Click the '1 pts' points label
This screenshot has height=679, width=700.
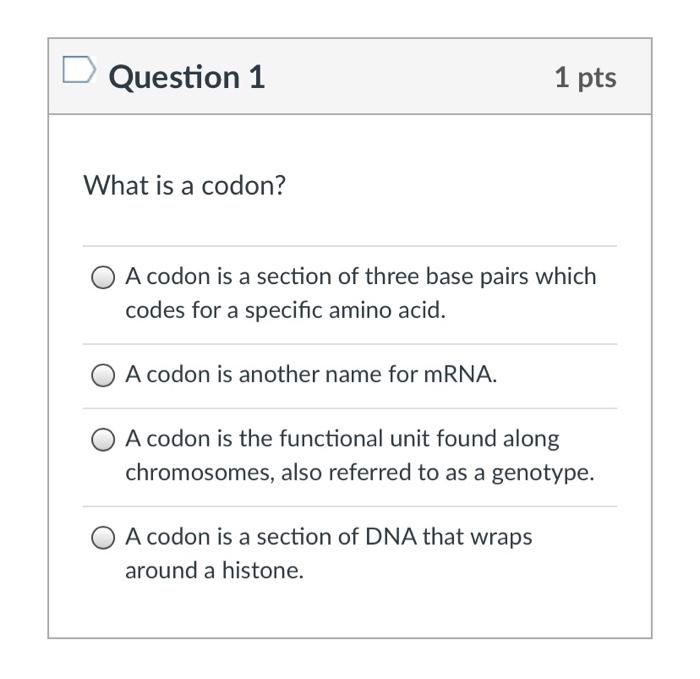tap(585, 78)
